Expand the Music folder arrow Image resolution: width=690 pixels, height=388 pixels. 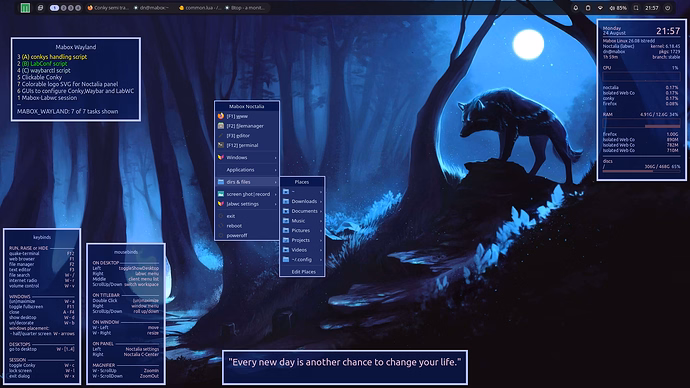[321, 221]
